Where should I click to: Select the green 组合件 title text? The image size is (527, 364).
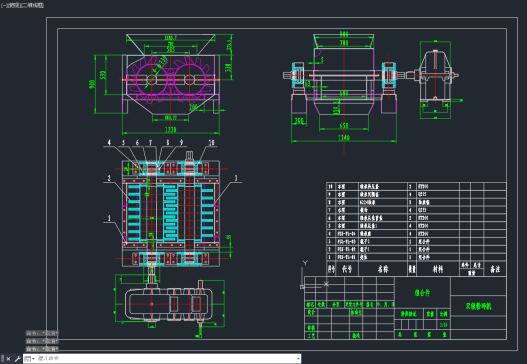[x=422, y=292]
